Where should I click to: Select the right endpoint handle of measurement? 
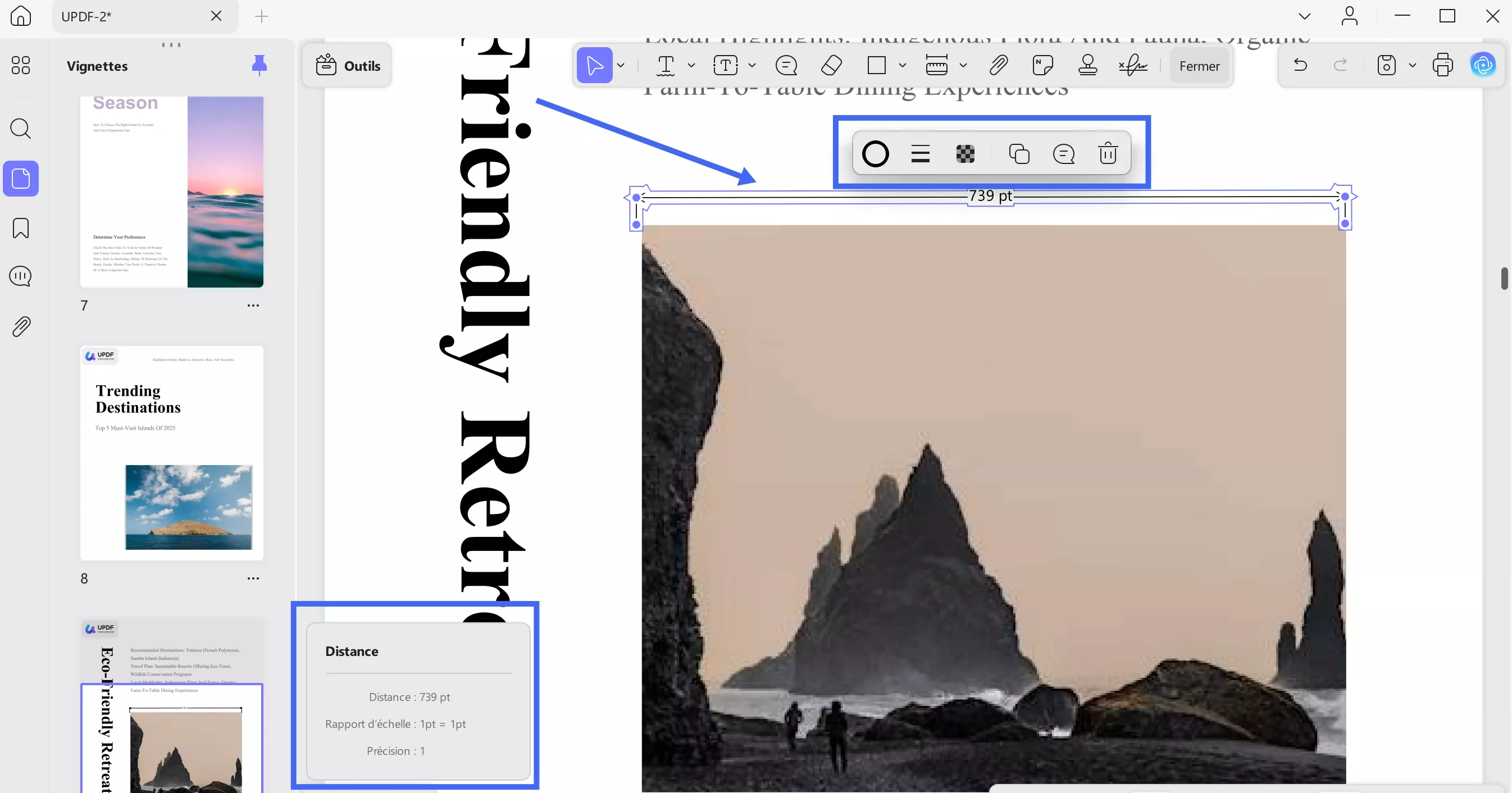click(1345, 197)
